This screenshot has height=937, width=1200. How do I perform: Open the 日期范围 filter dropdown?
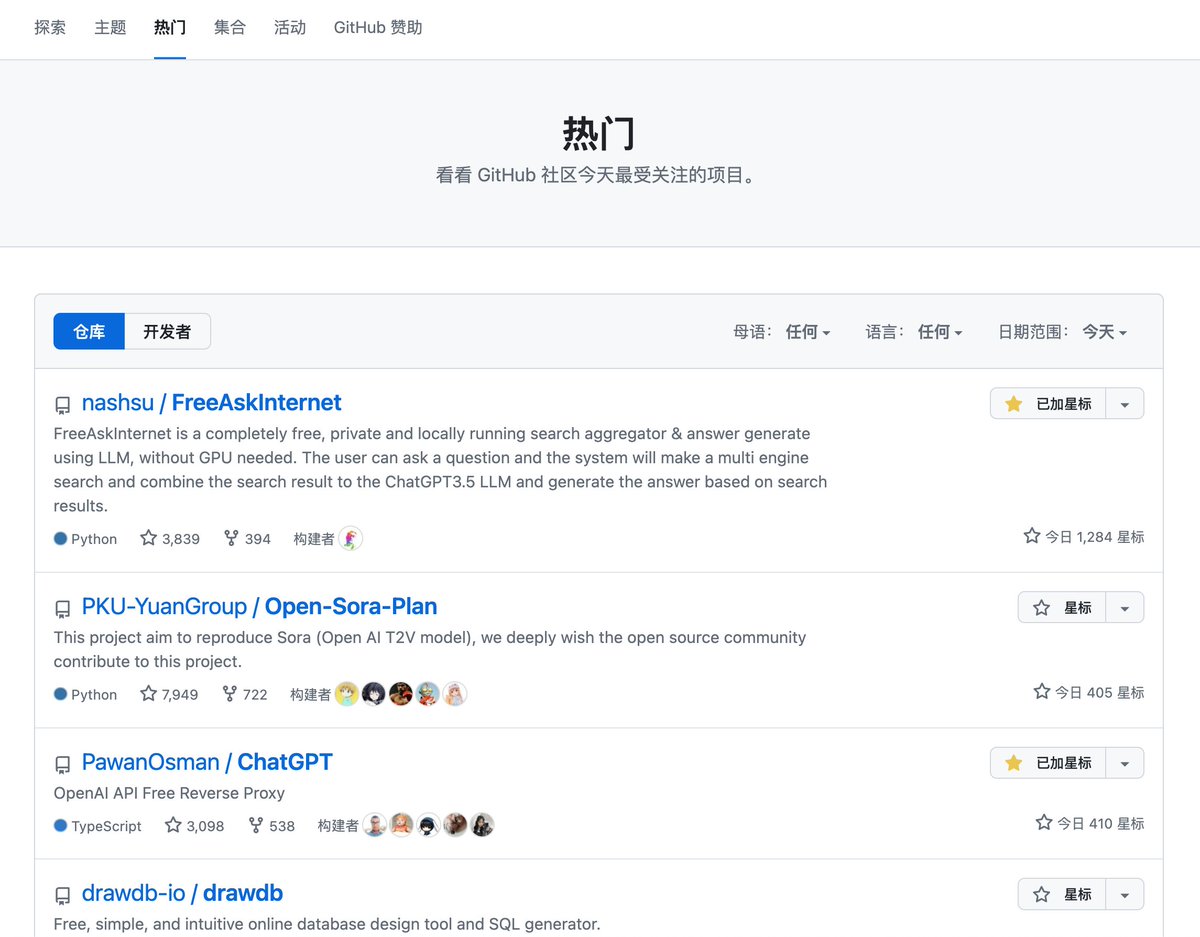(x=1062, y=332)
